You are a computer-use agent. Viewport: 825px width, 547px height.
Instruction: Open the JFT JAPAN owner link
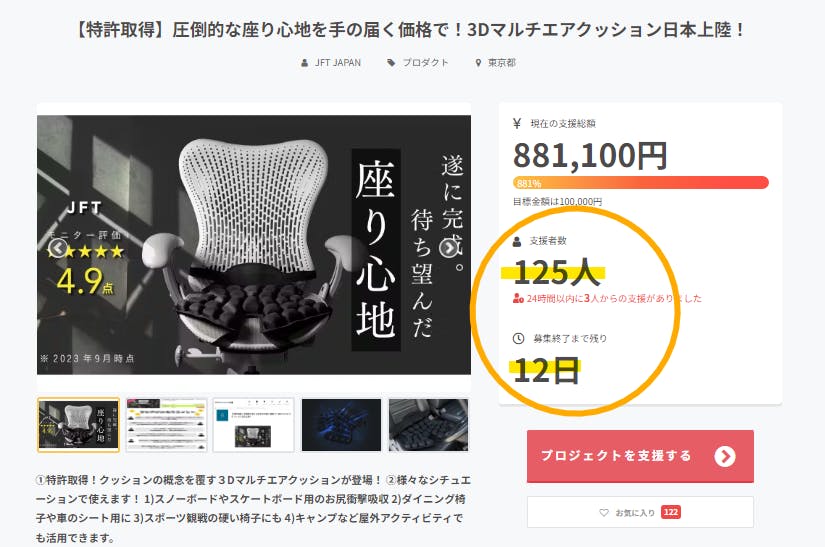(338, 63)
